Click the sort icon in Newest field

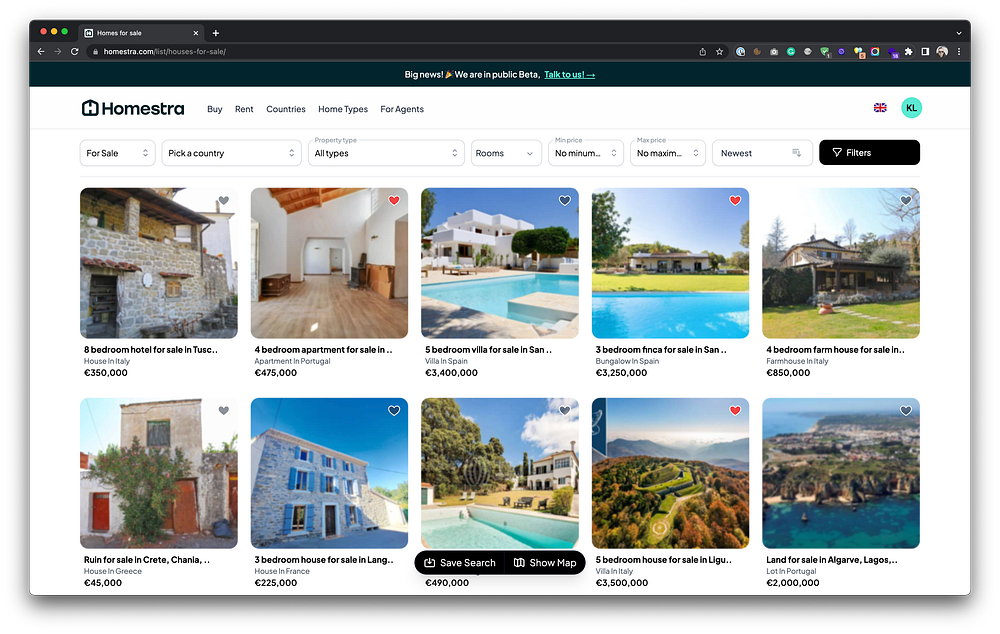[797, 152]
